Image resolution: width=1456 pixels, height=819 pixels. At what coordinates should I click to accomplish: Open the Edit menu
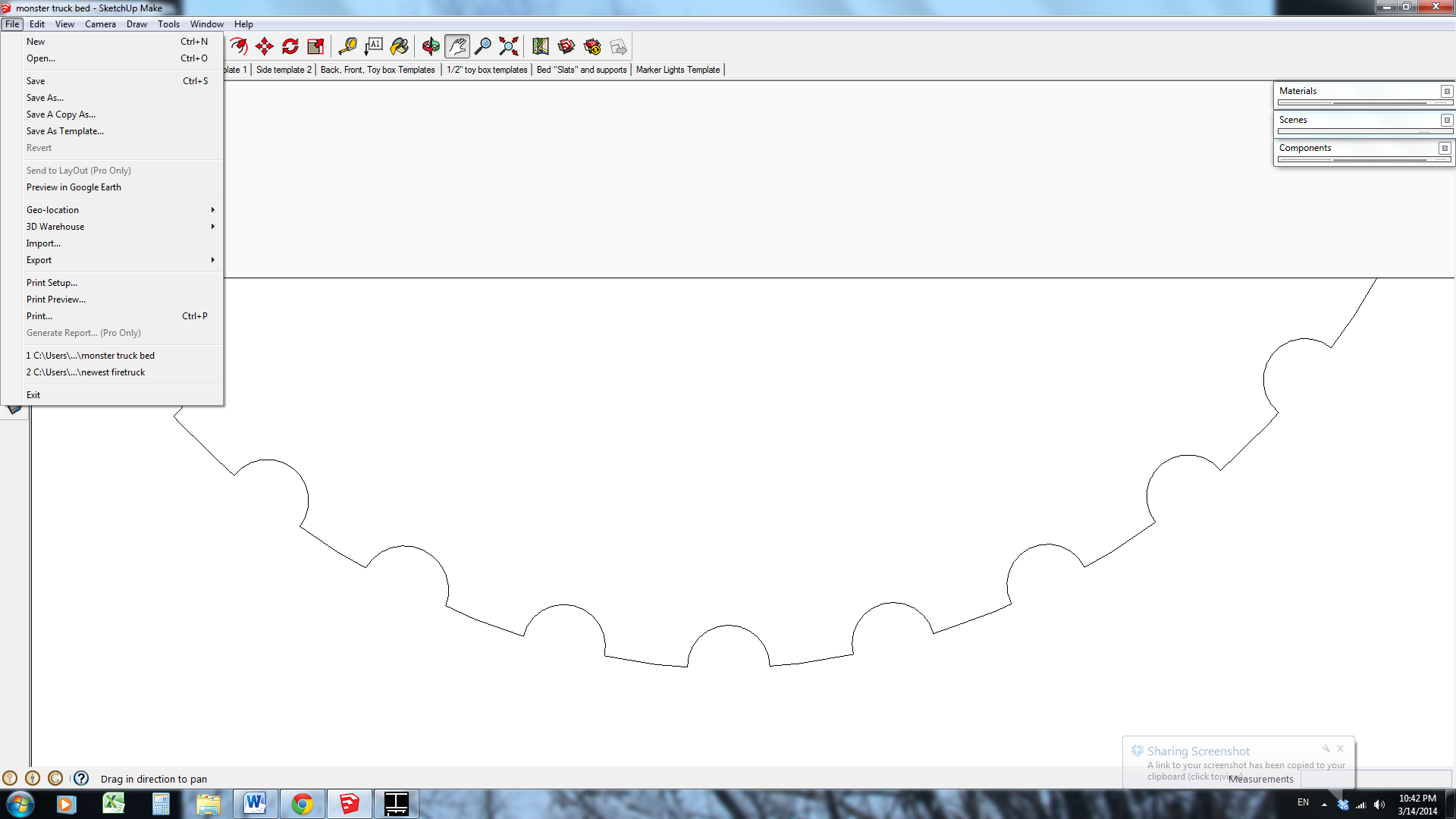(x=37, y=24)
